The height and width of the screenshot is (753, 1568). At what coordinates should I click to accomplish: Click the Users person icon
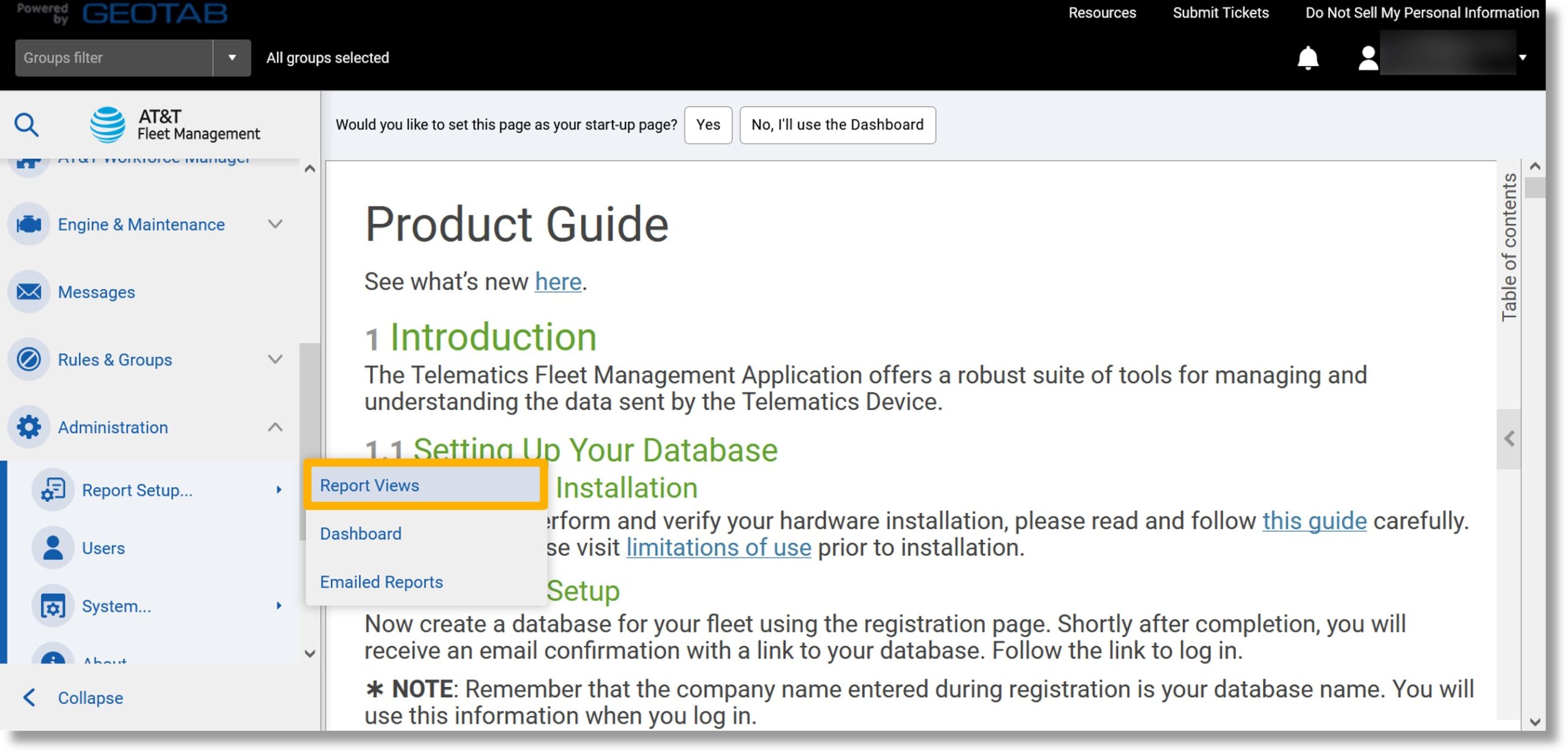coord(53,548)
